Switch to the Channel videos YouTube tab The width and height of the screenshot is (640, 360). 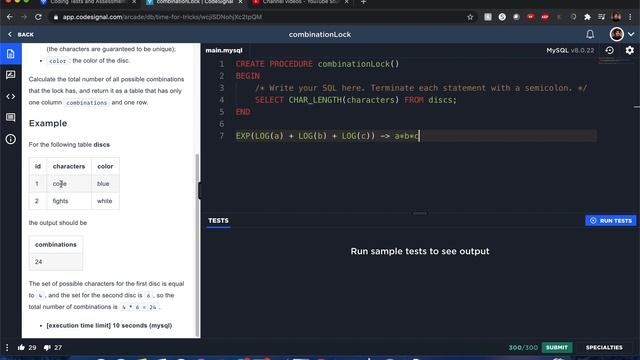pyautogui.click(x=301, y=2)
